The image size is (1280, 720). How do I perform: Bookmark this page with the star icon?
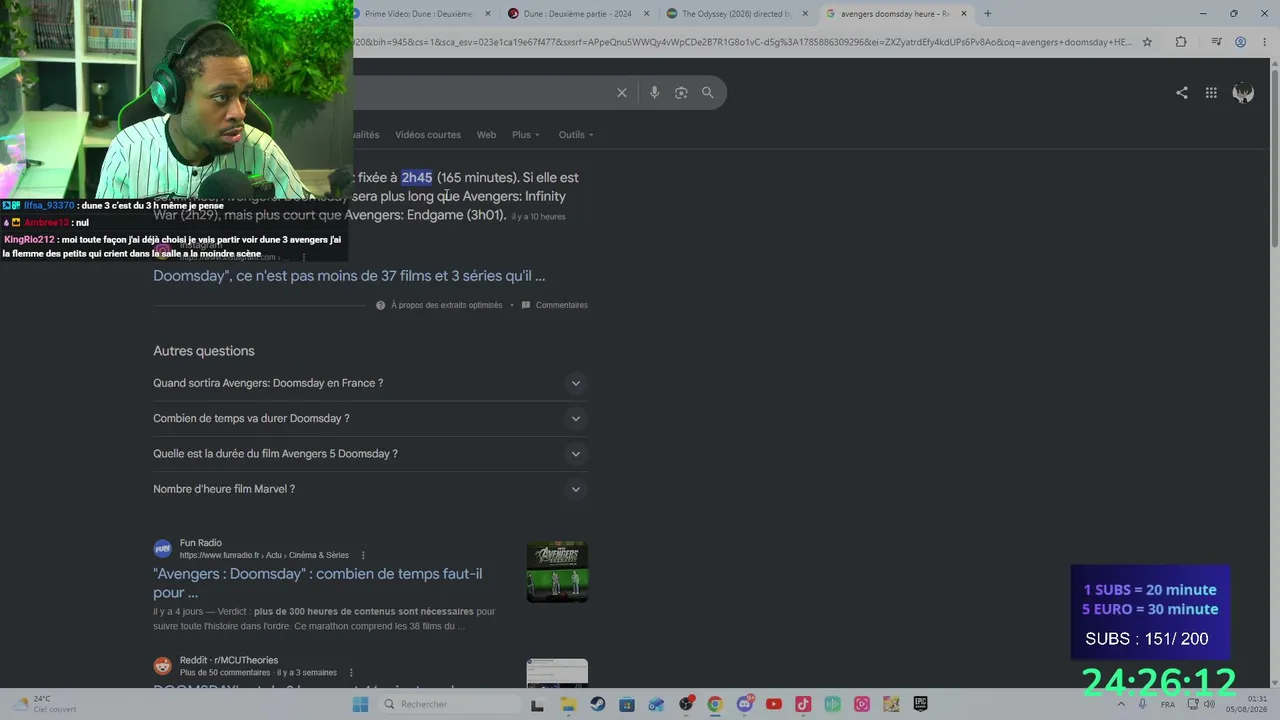pos(1147,42)
